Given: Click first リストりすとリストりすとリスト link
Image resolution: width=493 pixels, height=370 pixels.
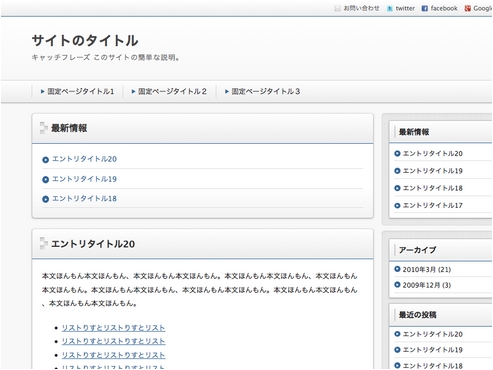Looking at the screenshot, I should [x=113, y=328].
